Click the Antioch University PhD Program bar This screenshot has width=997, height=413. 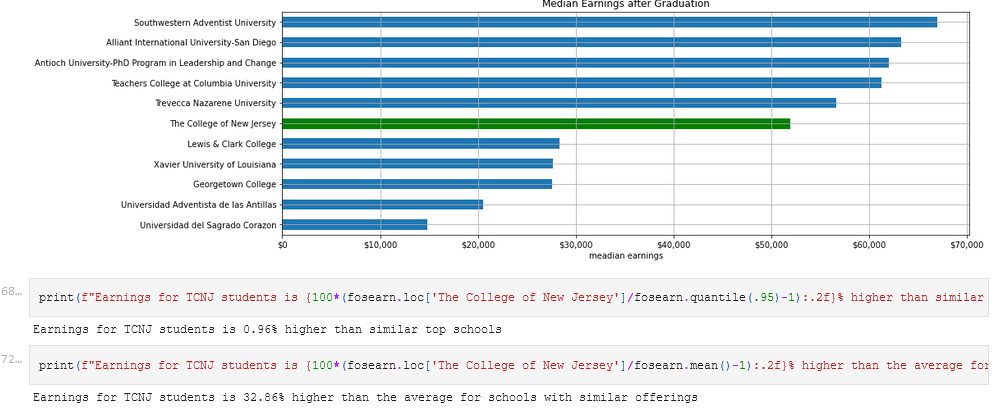(586, 62)
